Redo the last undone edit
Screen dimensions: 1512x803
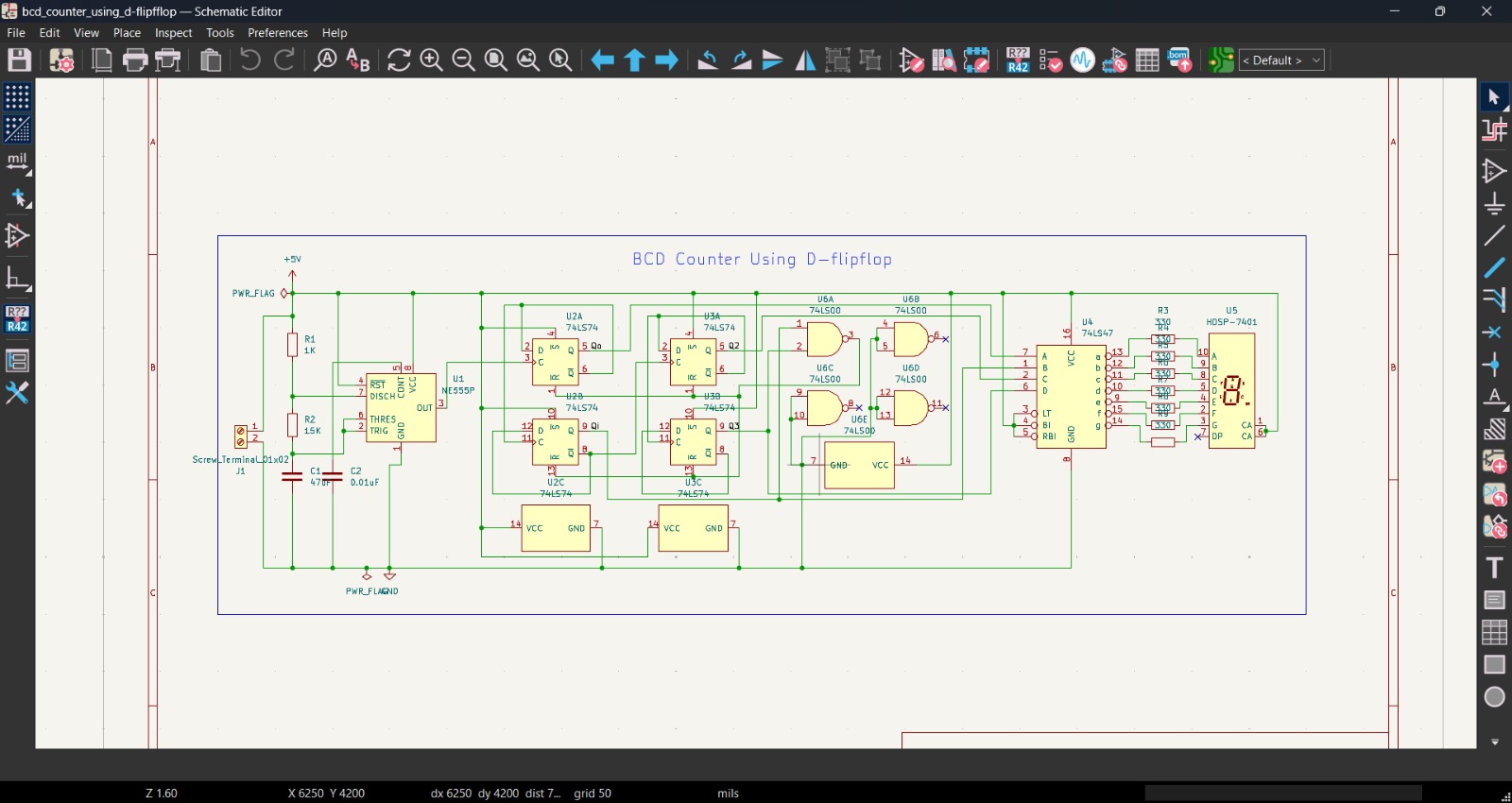[x=283, y=60]
